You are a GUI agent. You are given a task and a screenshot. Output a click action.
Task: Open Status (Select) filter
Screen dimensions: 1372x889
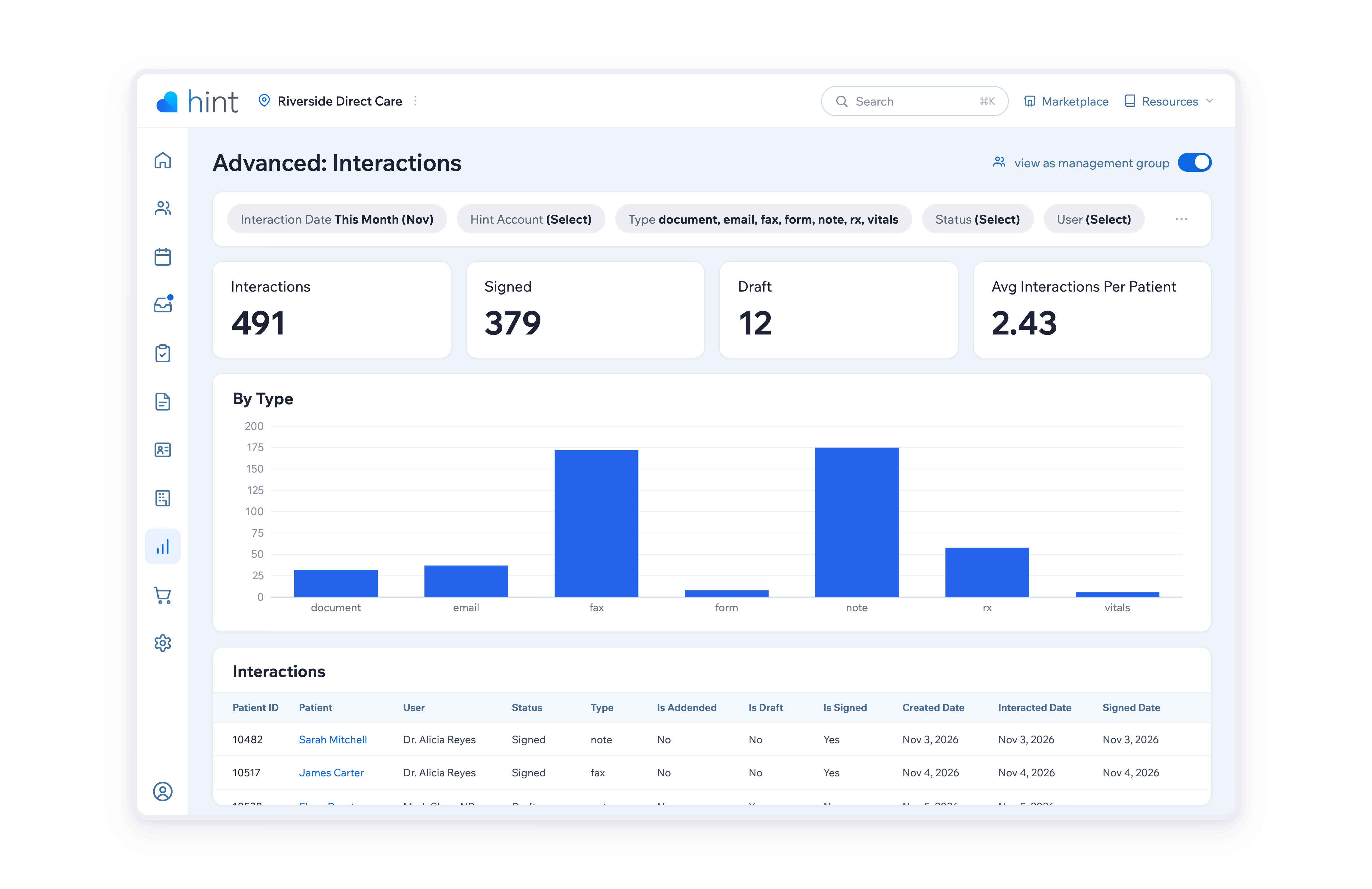pos(977,219)
